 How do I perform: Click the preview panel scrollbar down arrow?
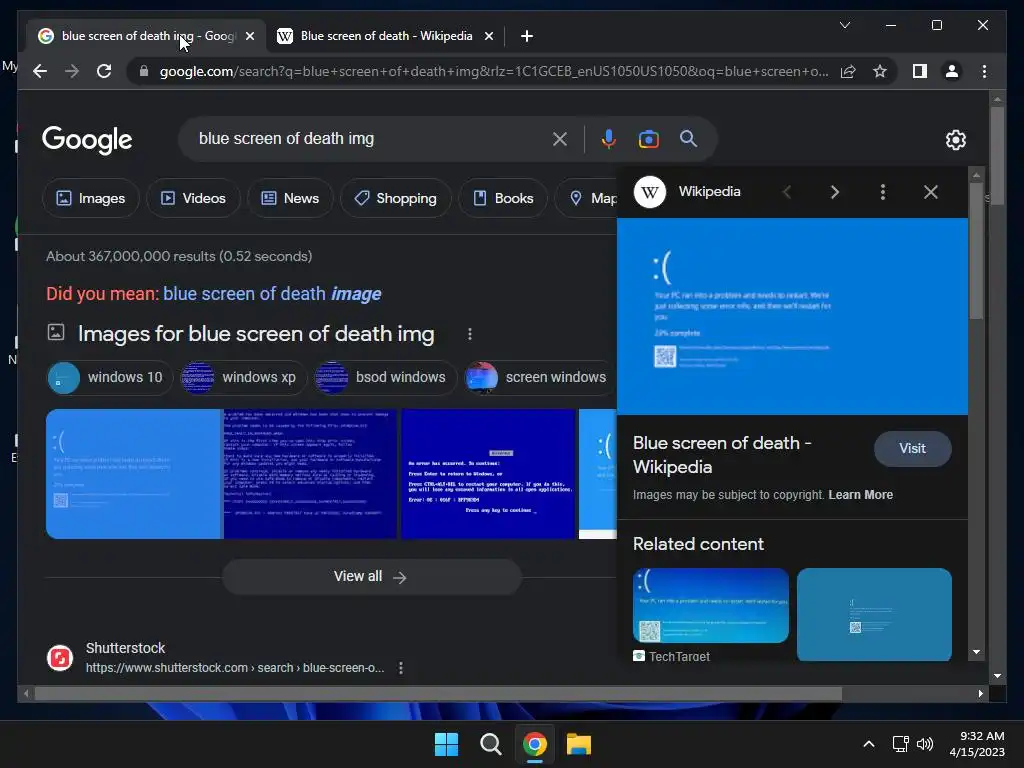(976, 652)
